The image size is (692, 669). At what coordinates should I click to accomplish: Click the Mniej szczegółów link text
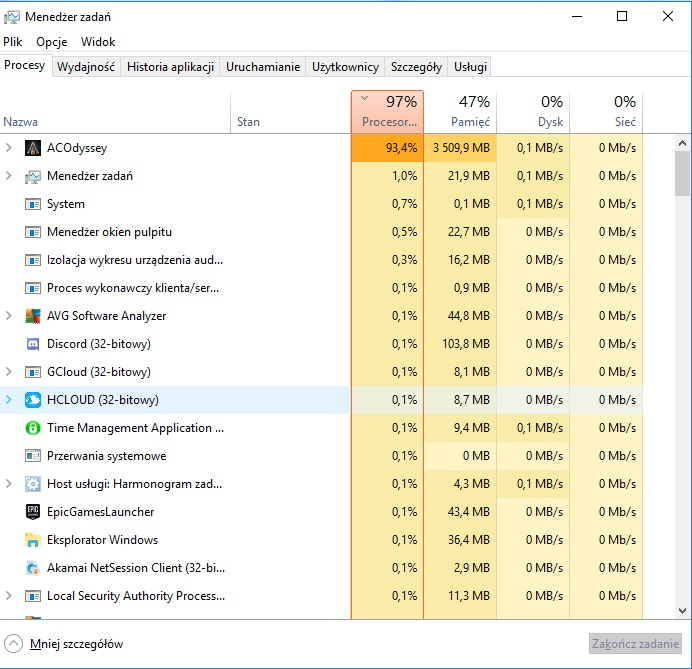click(76, 644)
